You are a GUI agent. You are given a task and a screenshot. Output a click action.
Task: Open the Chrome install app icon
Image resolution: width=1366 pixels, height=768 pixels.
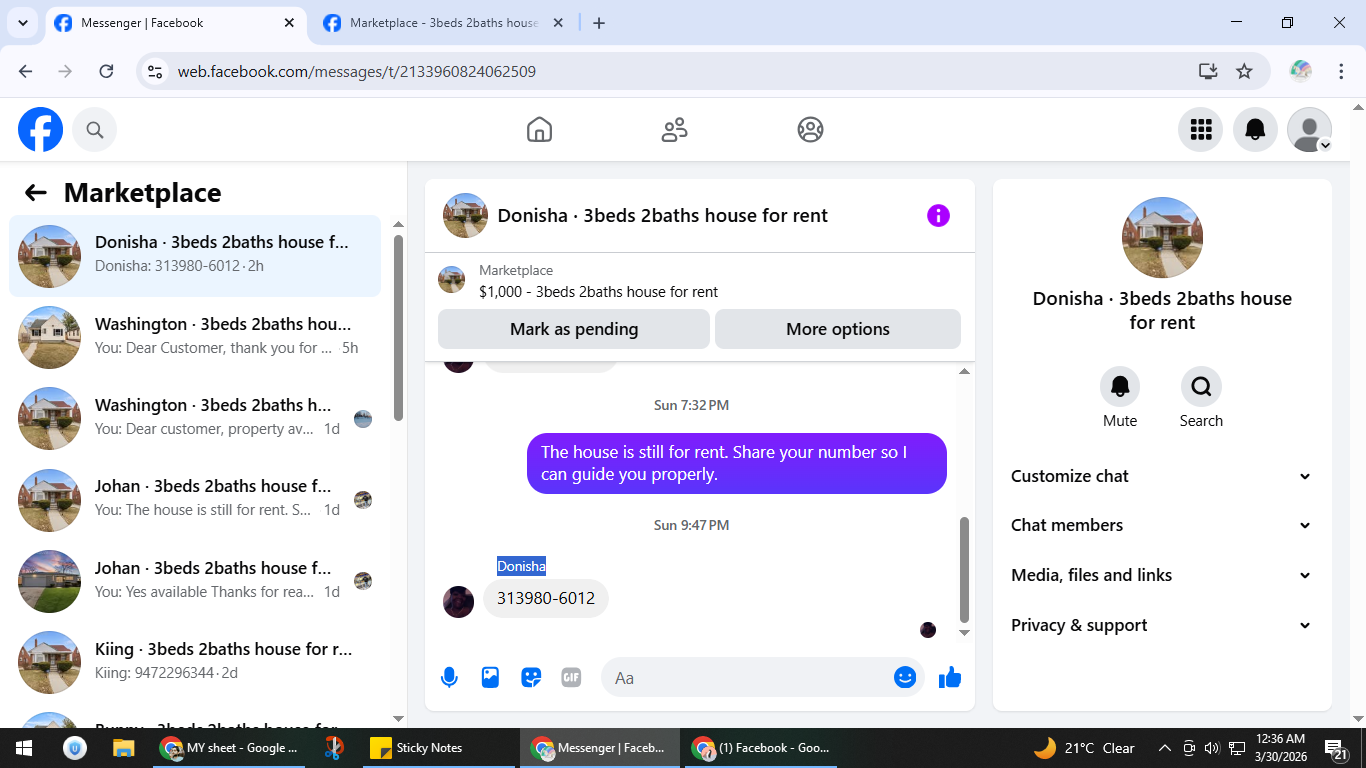click(x=1208, y=71)
